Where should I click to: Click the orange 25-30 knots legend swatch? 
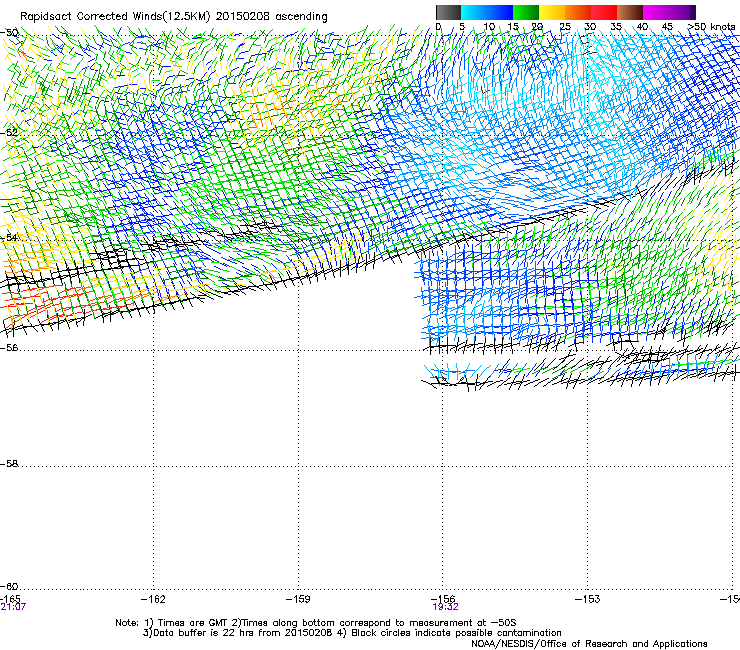pos(578,12)
